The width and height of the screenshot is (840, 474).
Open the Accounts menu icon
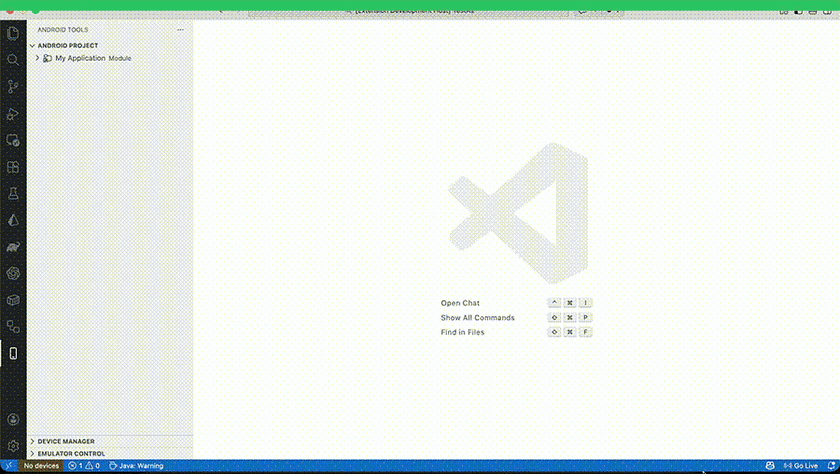click(13, 419)
